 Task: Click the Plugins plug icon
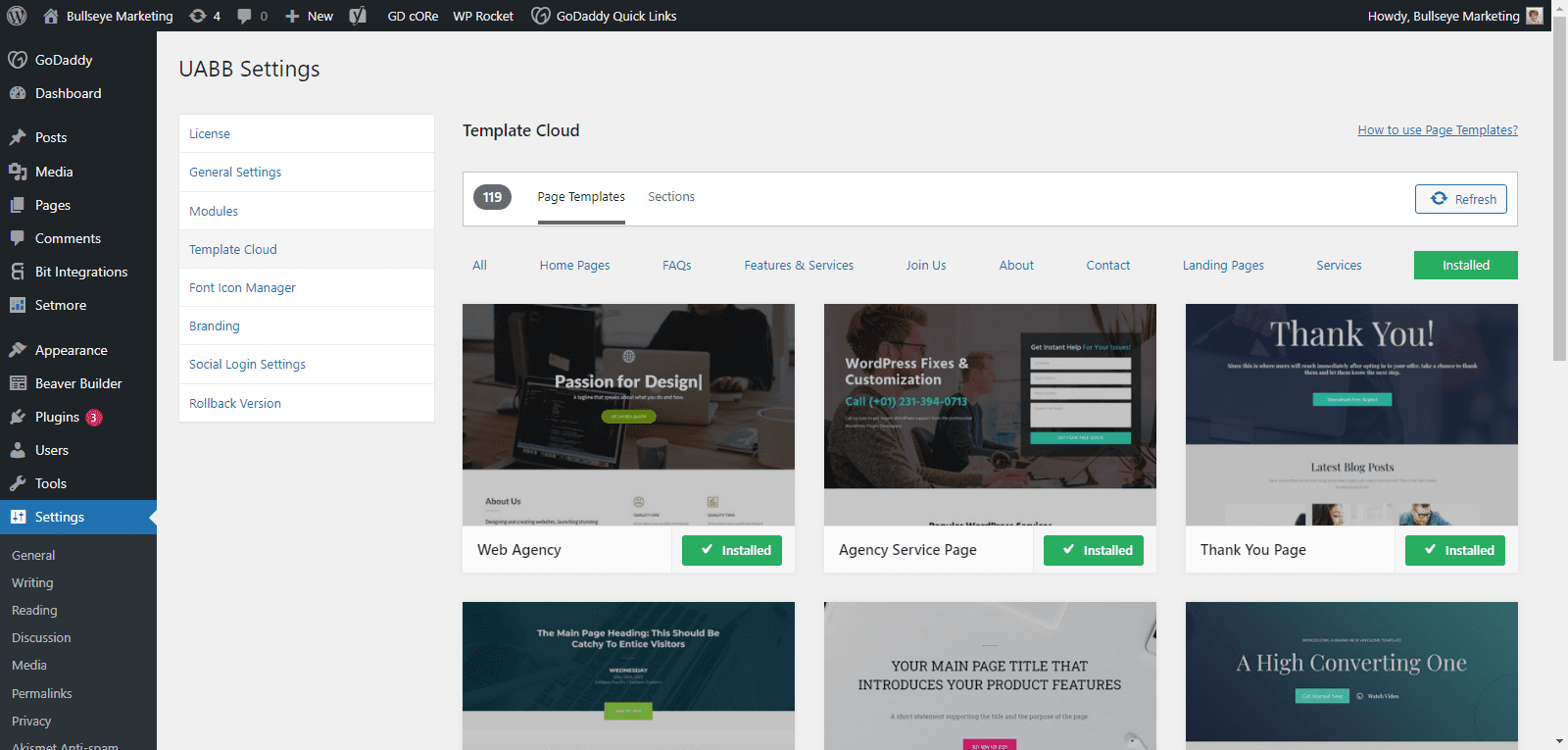(17, 417)
